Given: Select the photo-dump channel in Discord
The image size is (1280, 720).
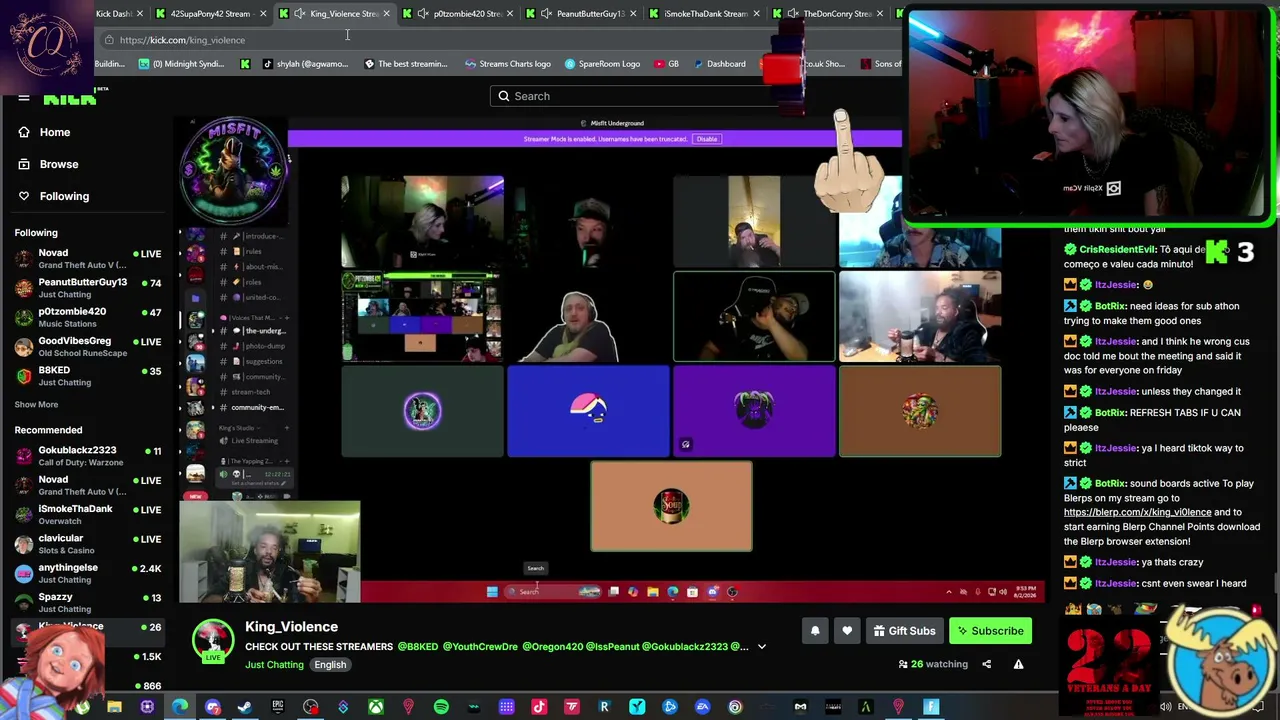Looking at the screenshot, I should click(x=264, y=346).
